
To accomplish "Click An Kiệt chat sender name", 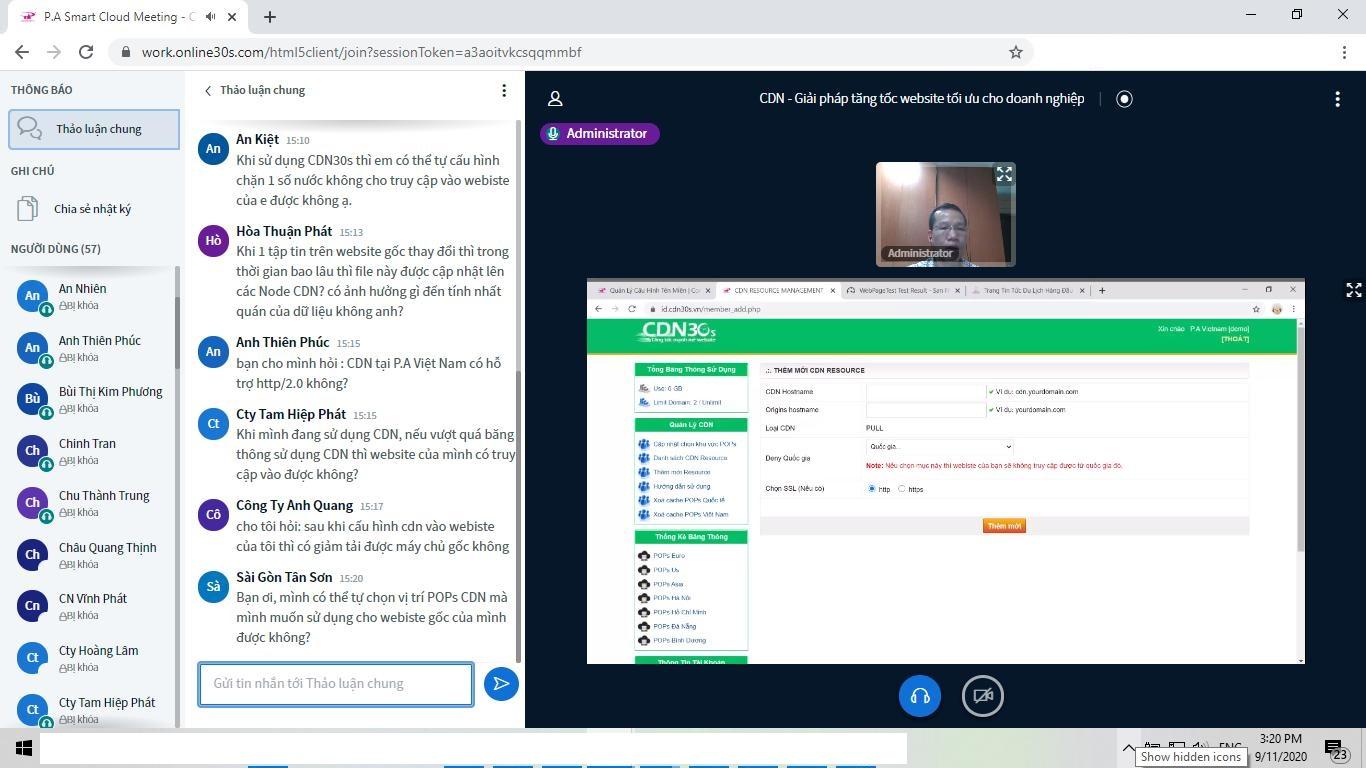I will click(257, 139).
